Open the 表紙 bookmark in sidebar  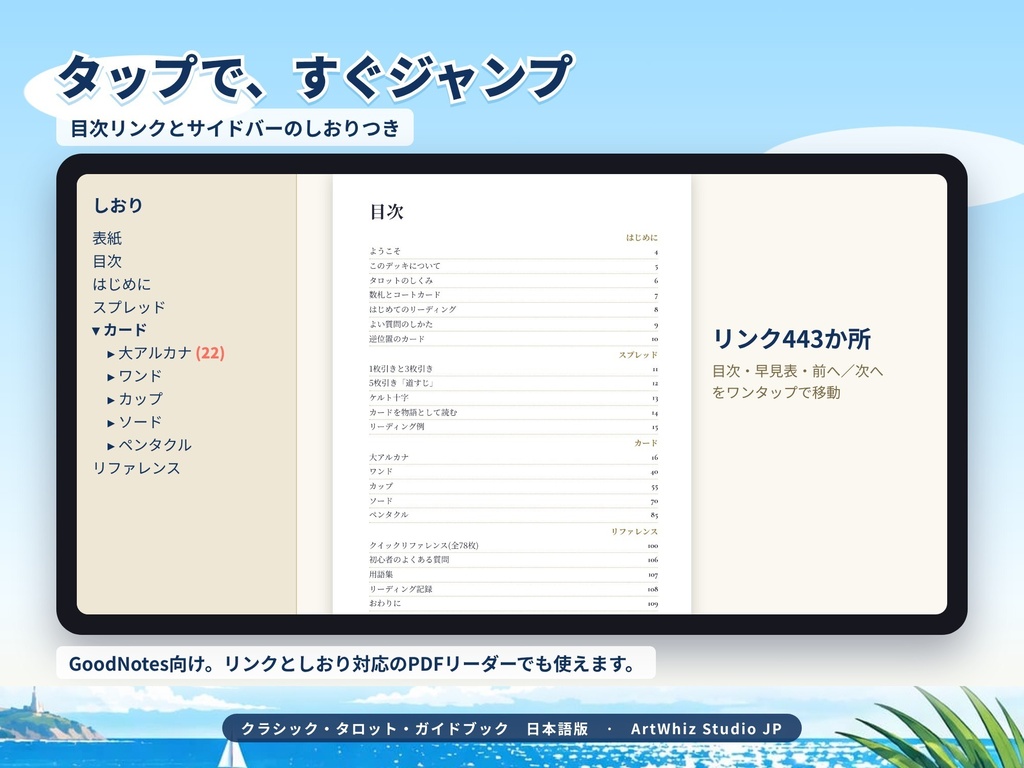click(107, 238)
